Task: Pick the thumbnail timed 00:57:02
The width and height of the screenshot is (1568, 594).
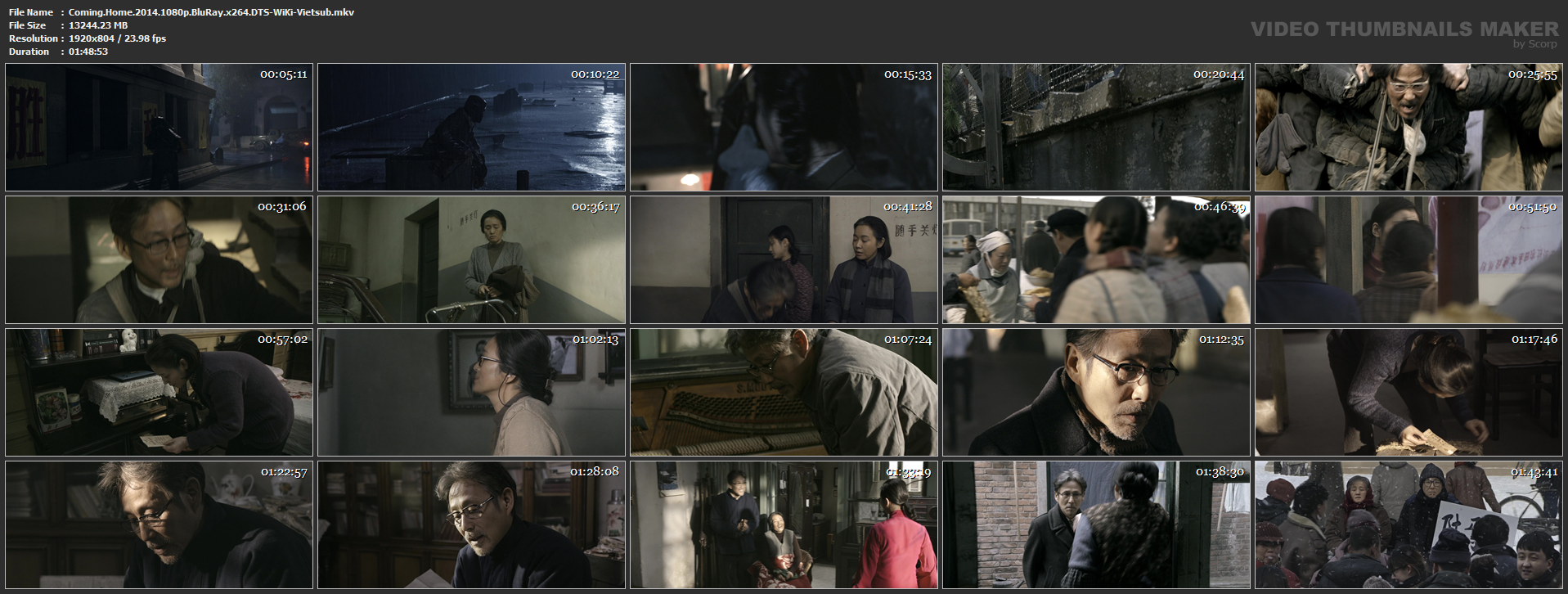Action: pos(159,392)
